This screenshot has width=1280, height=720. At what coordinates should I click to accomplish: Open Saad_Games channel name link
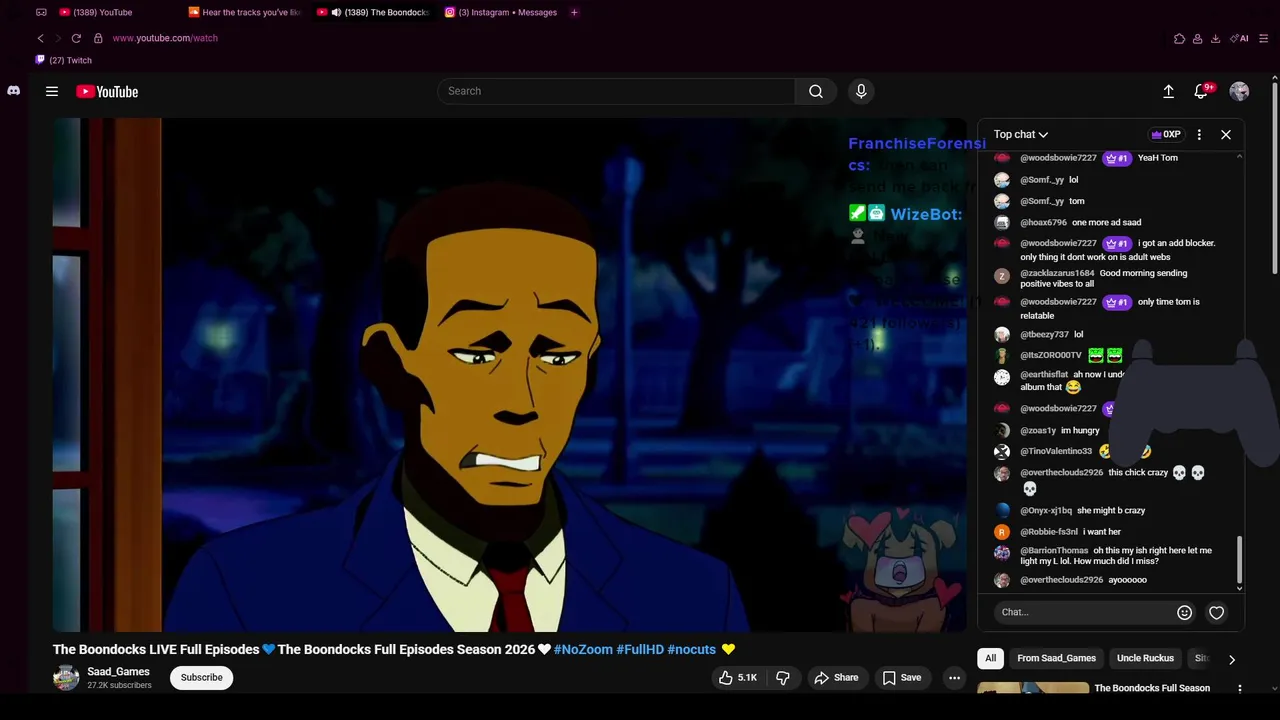tap(118, 672)
